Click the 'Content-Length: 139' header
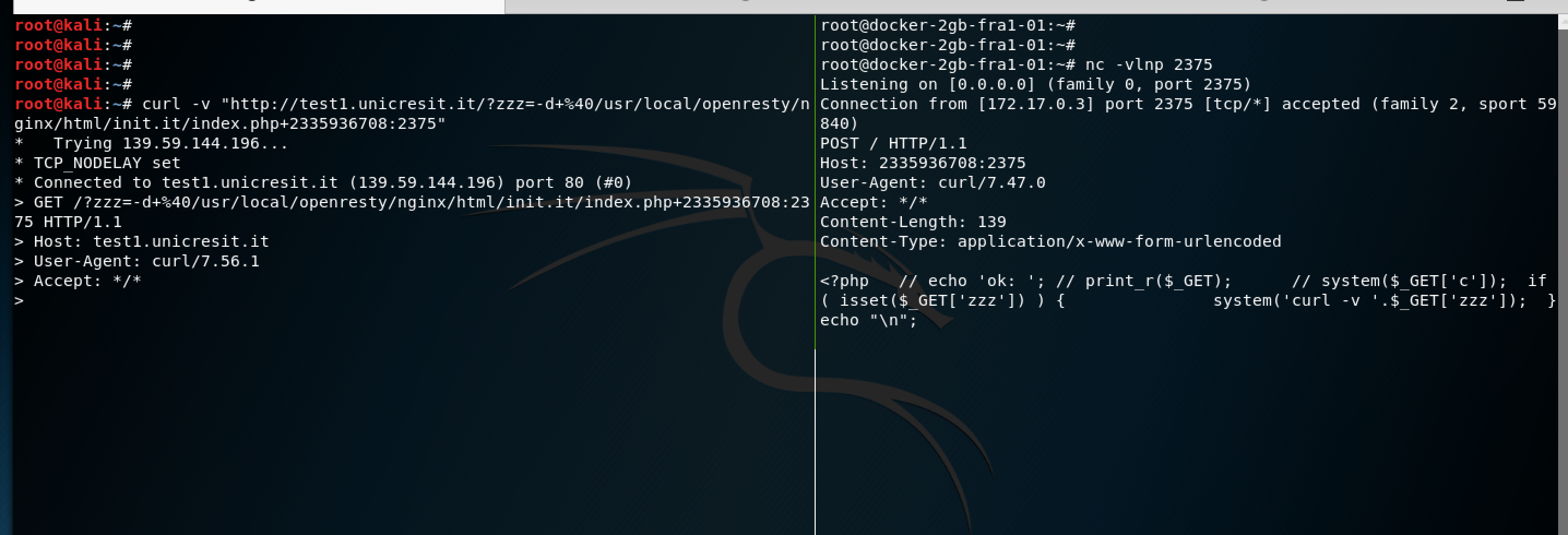 912,222
